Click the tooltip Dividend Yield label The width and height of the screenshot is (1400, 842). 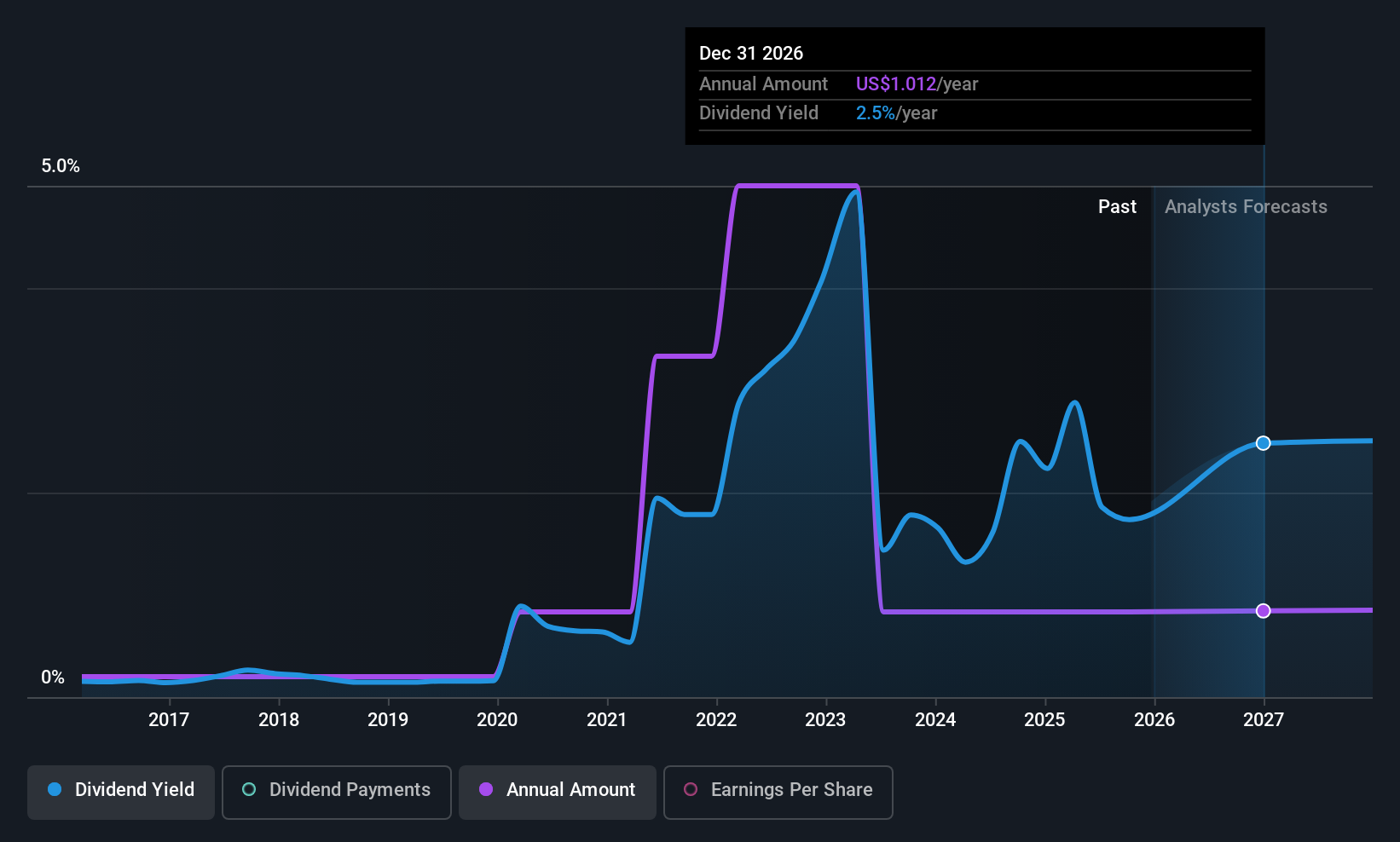click(x=759, y=113)
